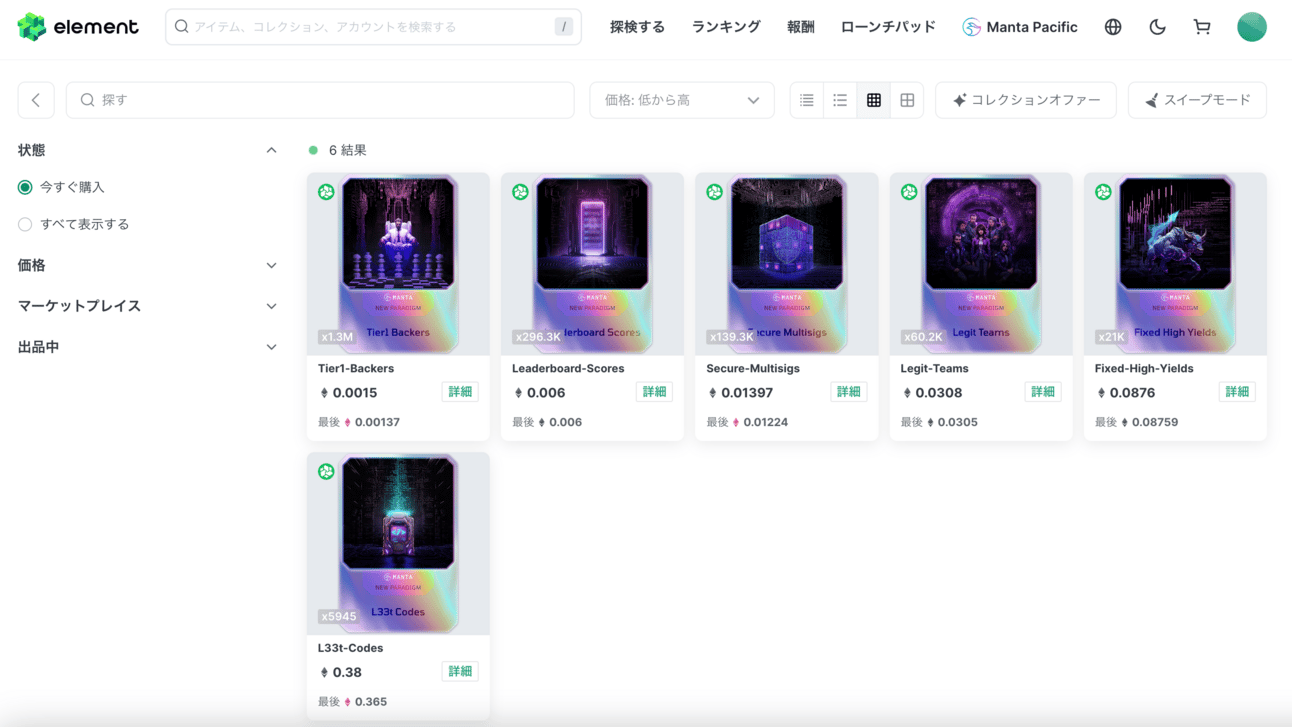
Task: Open the shopping cart
Action: tap(1202, 27)
